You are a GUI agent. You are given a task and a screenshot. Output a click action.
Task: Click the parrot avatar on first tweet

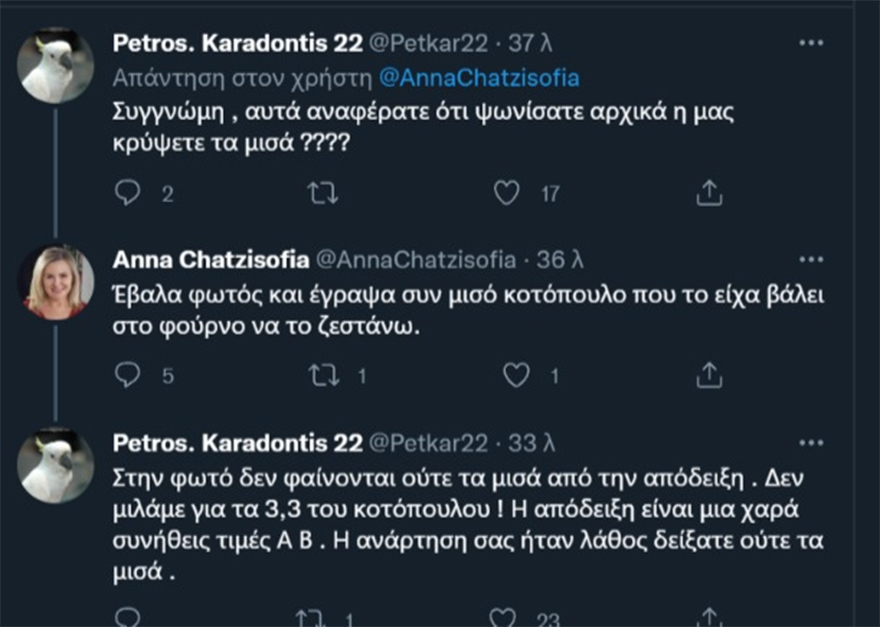pos(56,65)
